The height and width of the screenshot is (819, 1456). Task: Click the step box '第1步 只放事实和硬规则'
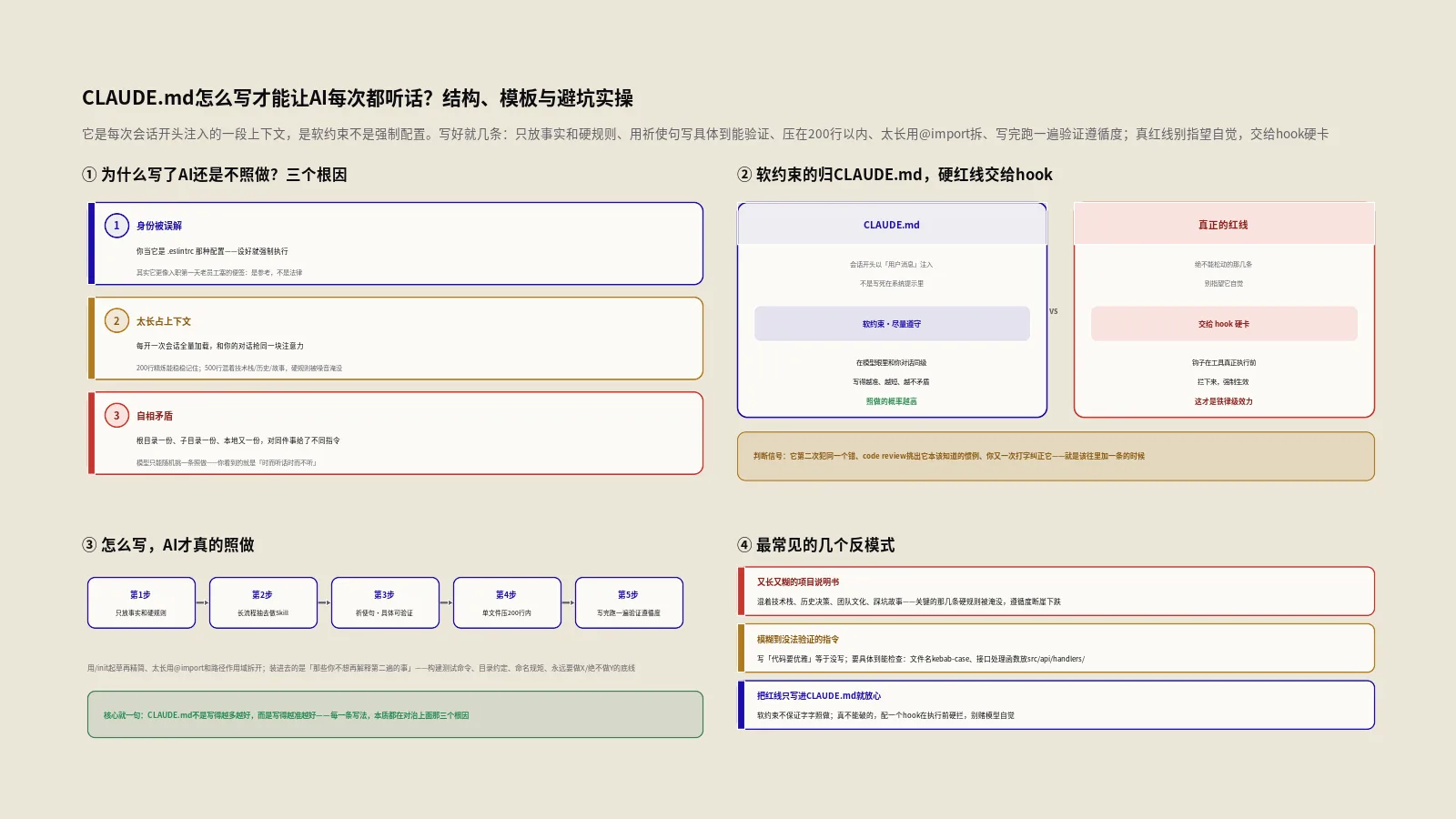pyautogui.click(x=141, y=602)
